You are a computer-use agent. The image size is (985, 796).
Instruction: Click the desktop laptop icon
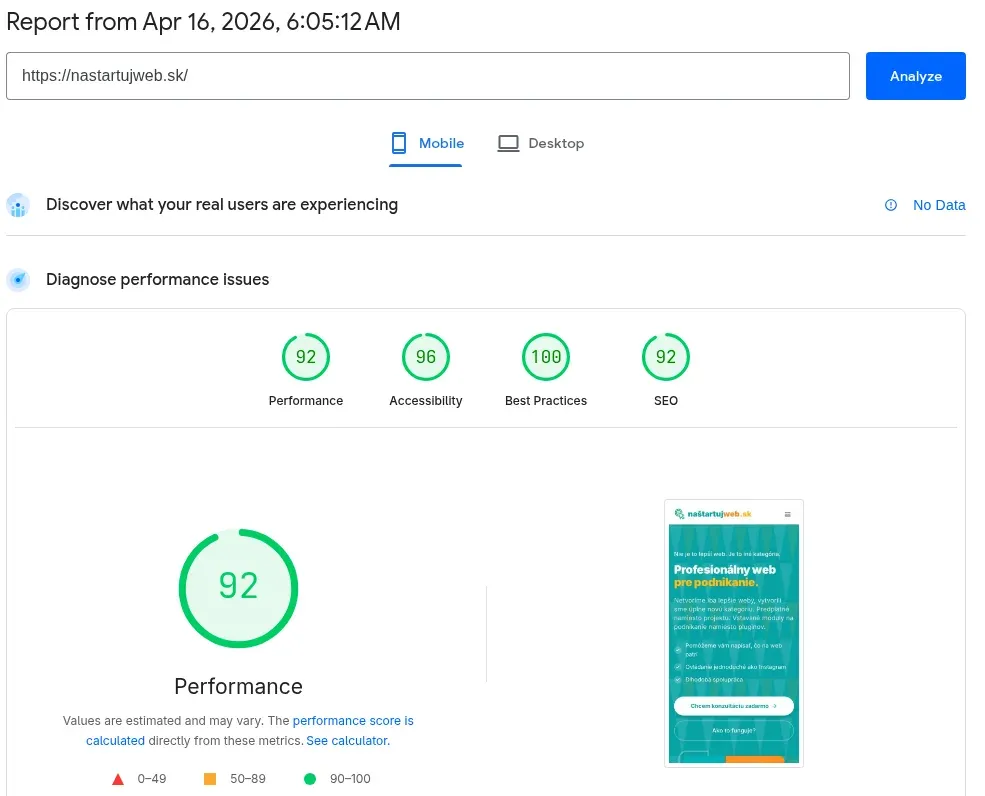(508, 143)
